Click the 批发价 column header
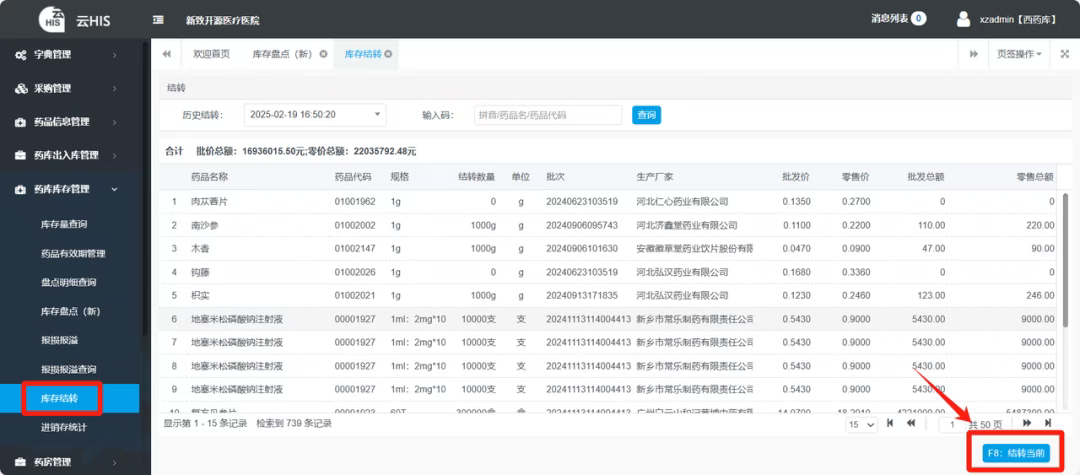Screen dimensions: 1080x475 796,177
